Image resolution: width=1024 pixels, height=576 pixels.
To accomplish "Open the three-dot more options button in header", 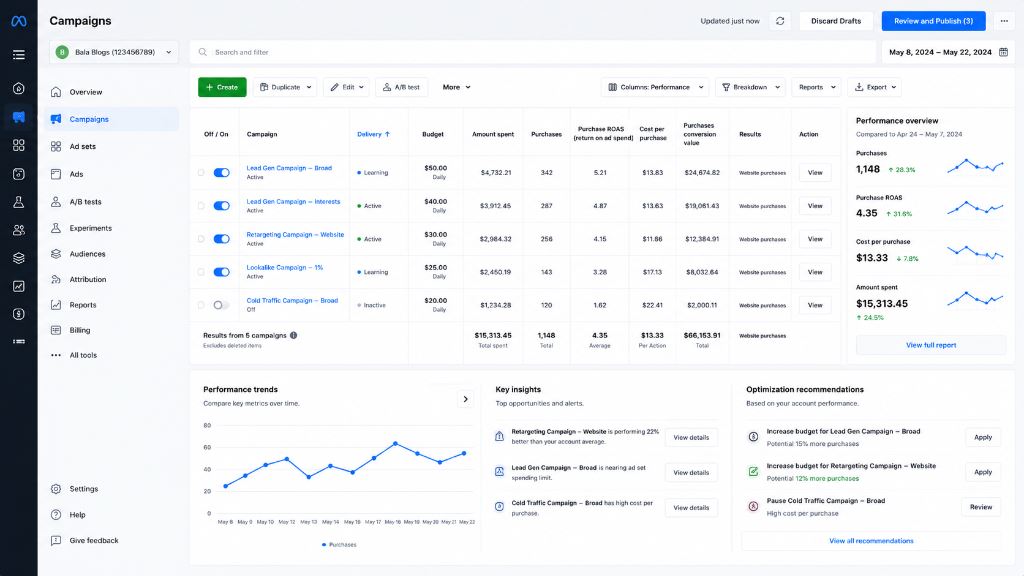I will pyautogui.click(x=1004, y=21).
